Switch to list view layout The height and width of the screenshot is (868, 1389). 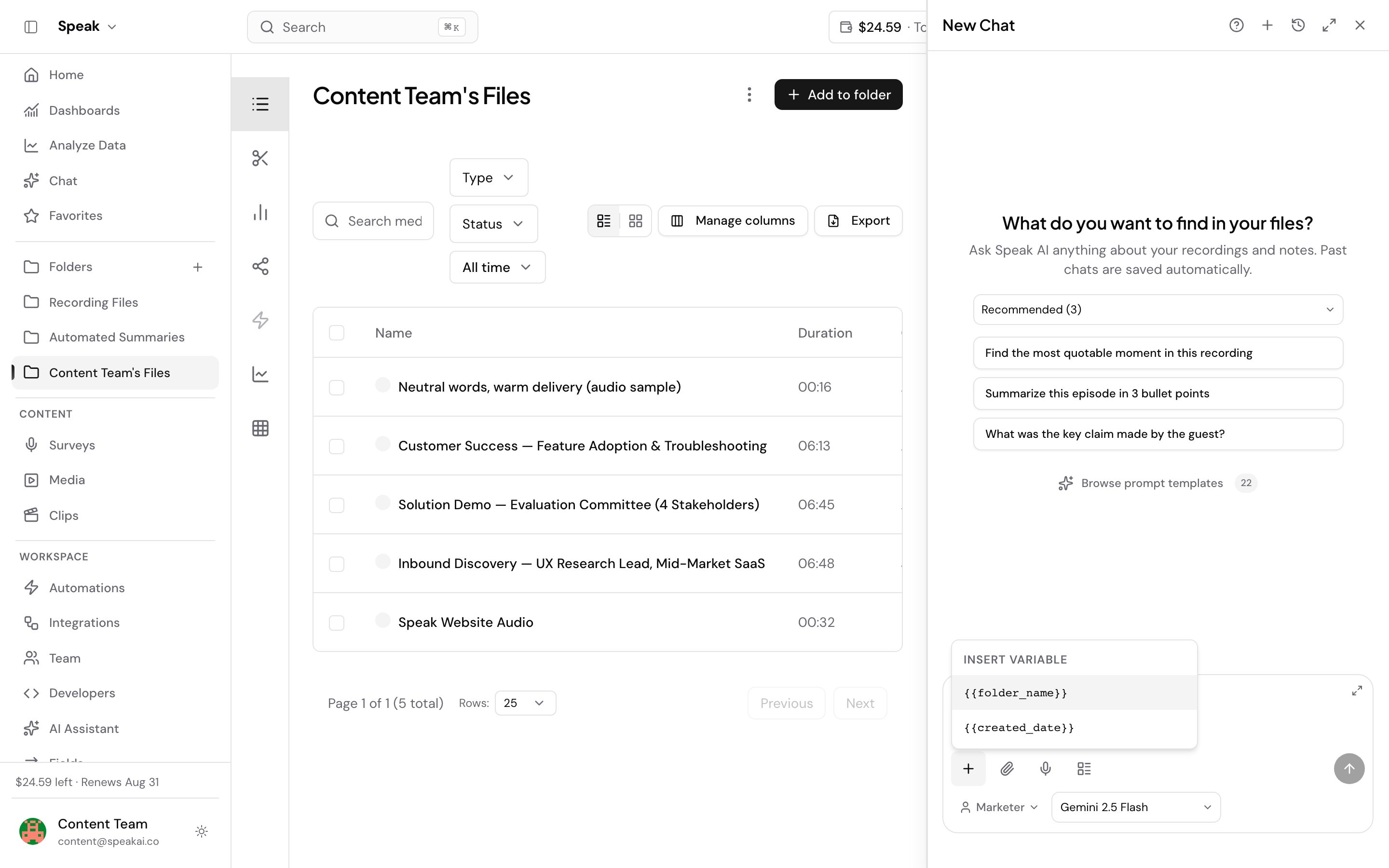(x=604, y=221)
